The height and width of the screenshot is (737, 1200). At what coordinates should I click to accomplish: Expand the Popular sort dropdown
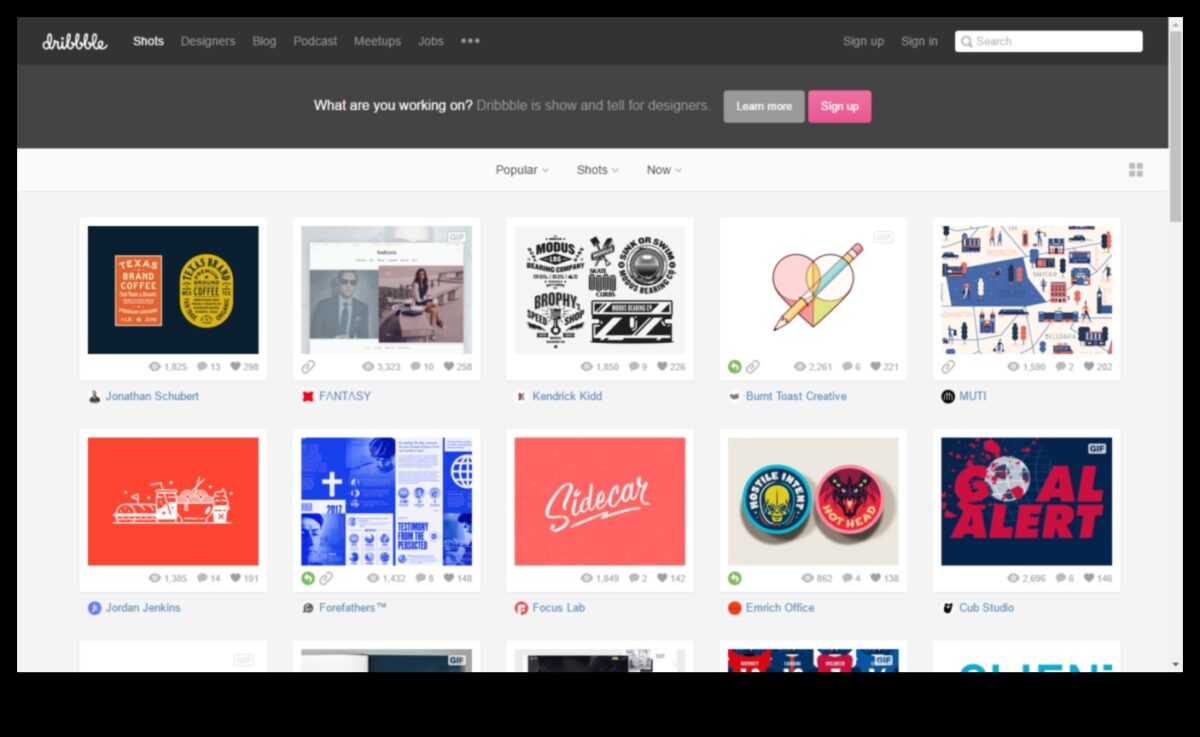(x=522, y=170)
